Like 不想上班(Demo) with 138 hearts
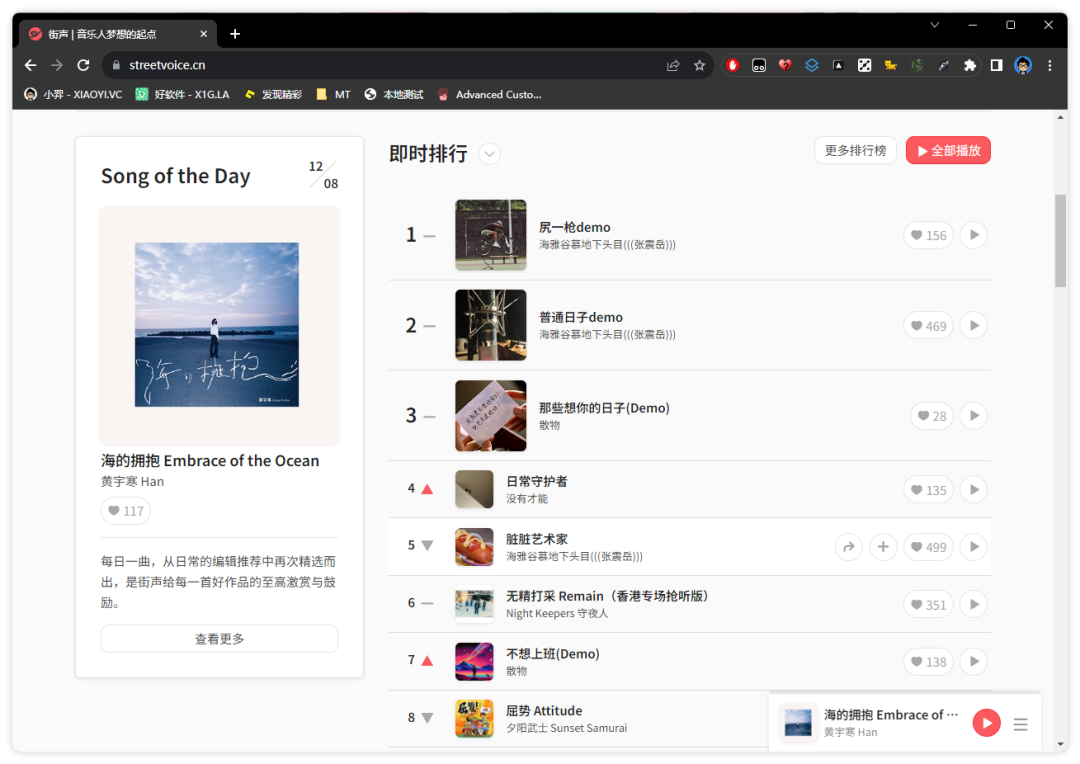The width and height of the screenshot is (1080, 764). click(x=928, y=661)
